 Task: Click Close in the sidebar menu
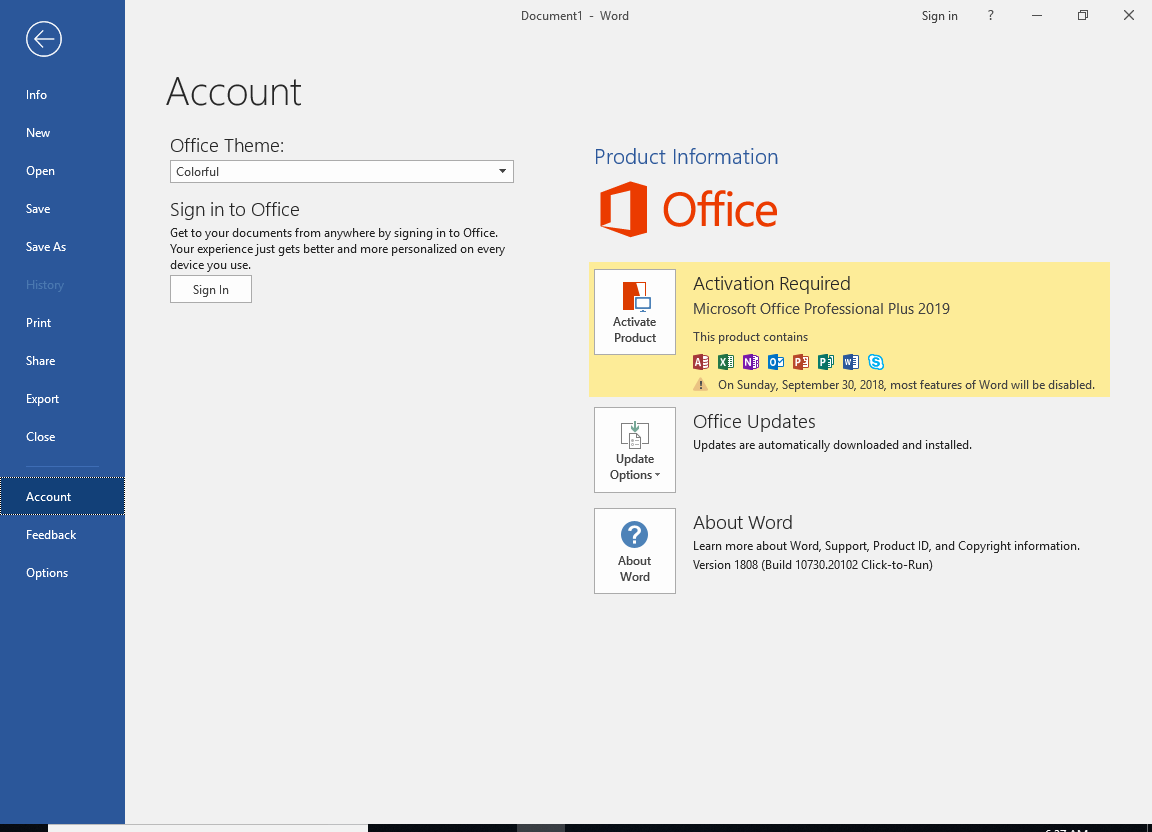[x=62, y=437]
